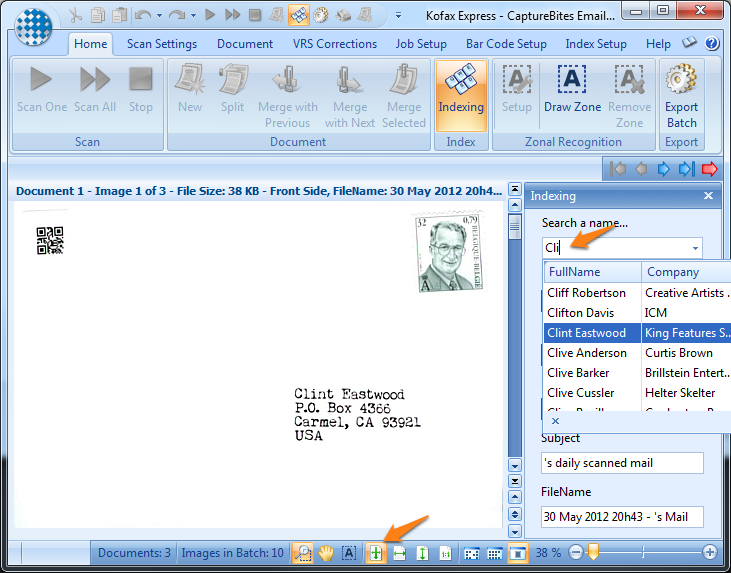Viewport: 731px width, 573px height.
Task: Click the book icon next to Help tab
Action: tap(689, 43)
